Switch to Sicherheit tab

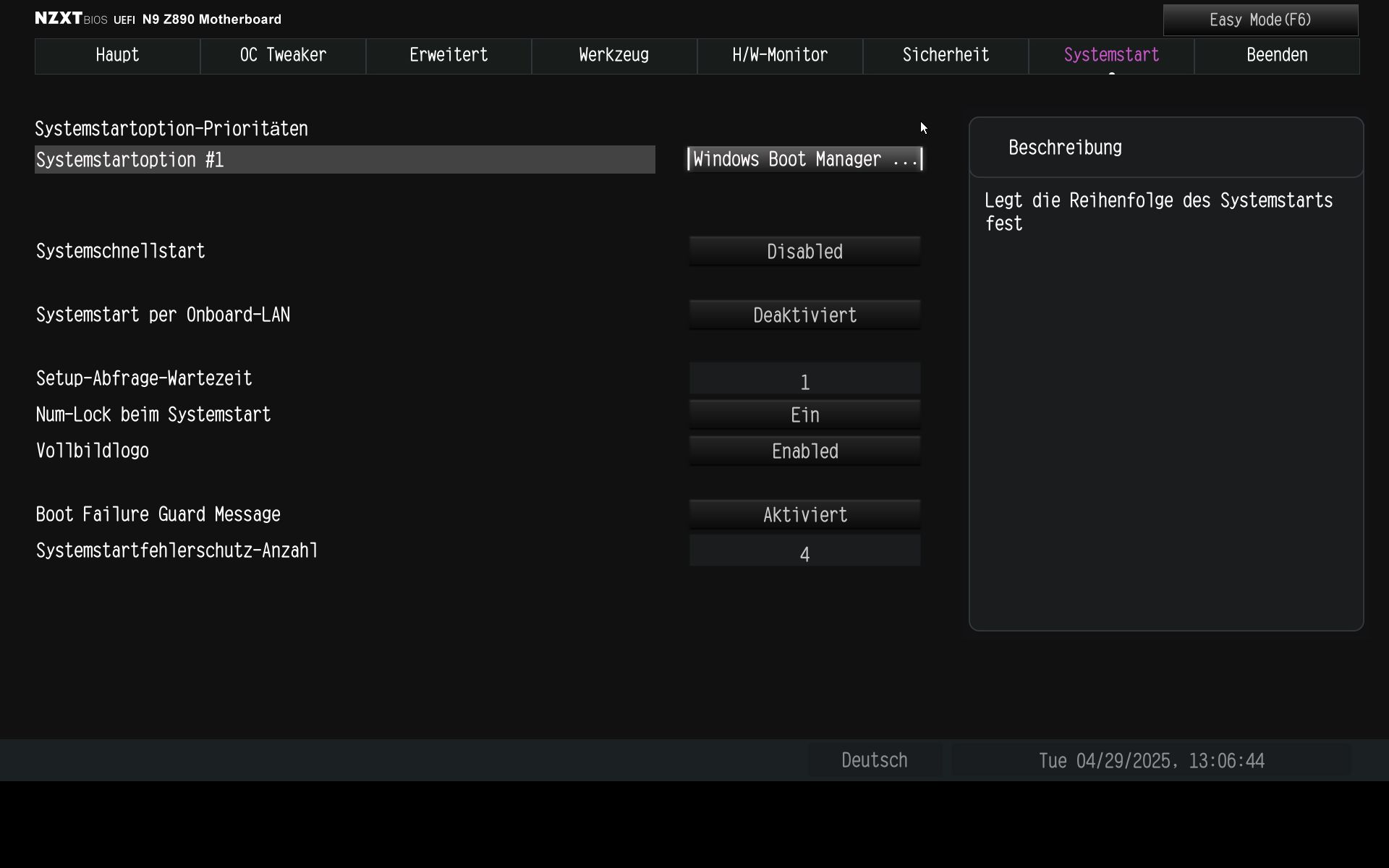click(946, 56)
